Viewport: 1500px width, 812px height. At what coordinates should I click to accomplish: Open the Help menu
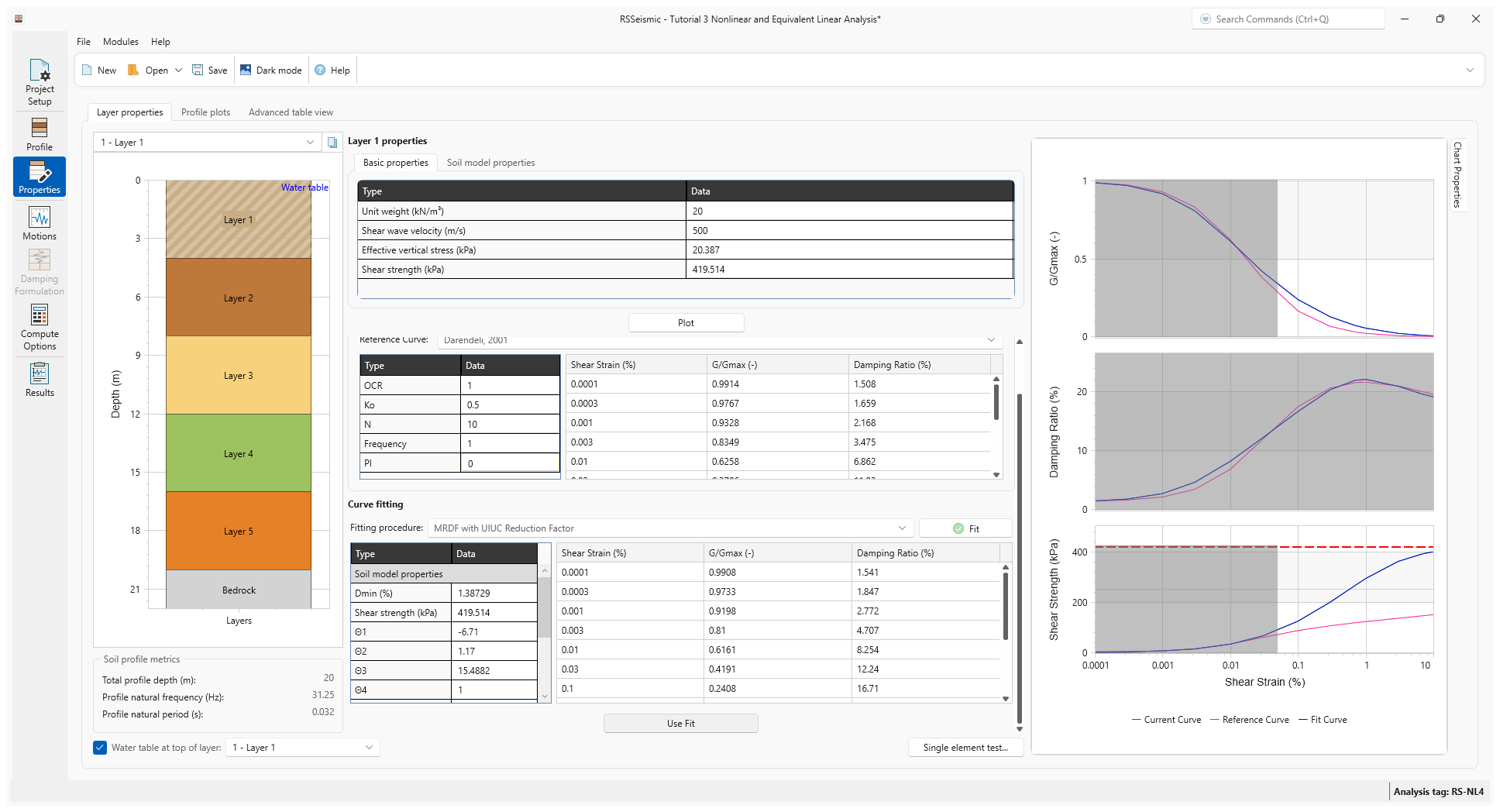click(160, 42)
